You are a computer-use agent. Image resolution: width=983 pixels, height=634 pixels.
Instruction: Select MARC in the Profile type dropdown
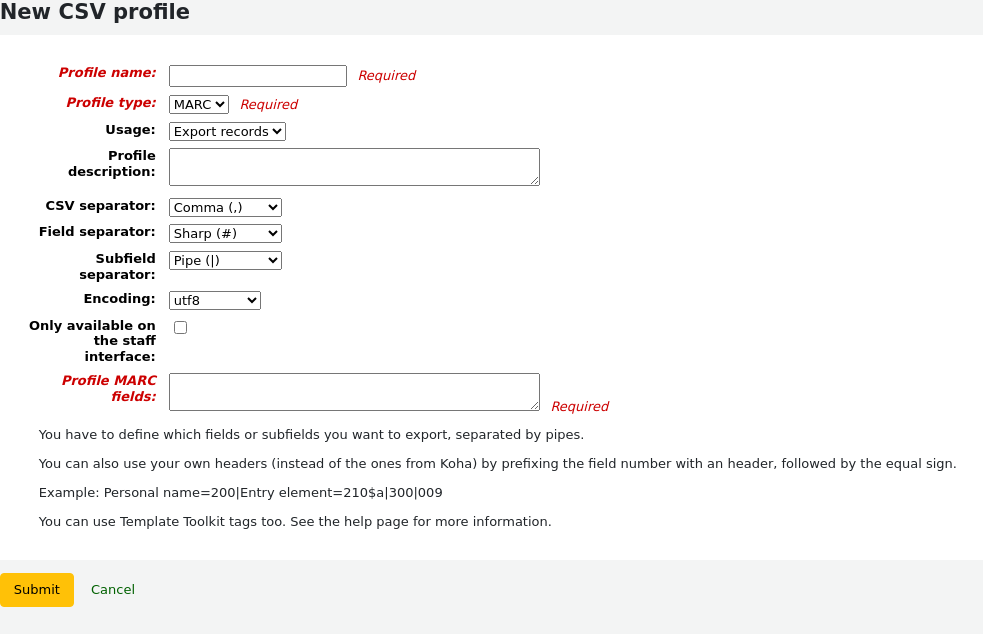click(198, 104)
